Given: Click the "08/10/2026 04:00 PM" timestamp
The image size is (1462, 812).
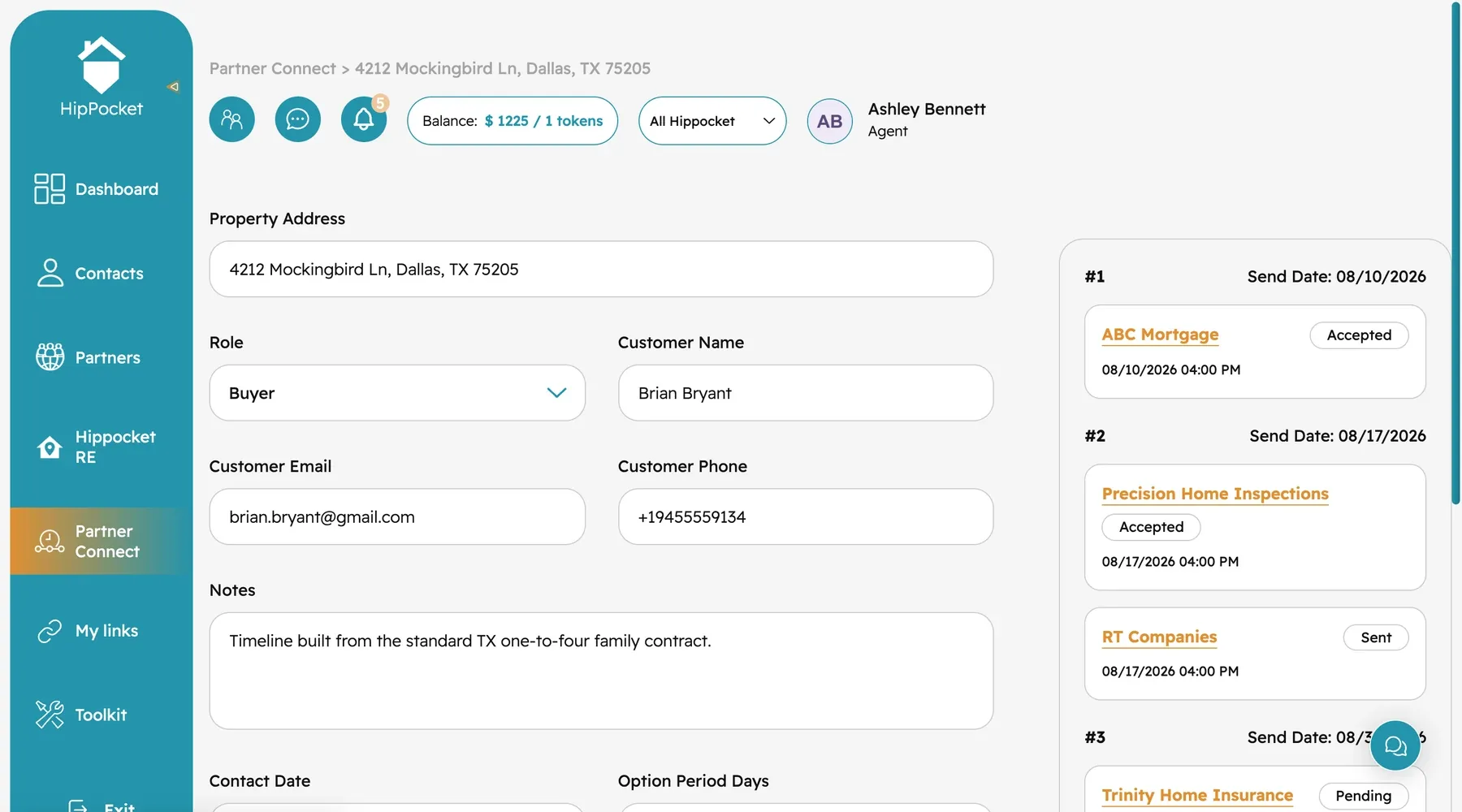Looking at the screenshot, I should [x=1170, y=369].
